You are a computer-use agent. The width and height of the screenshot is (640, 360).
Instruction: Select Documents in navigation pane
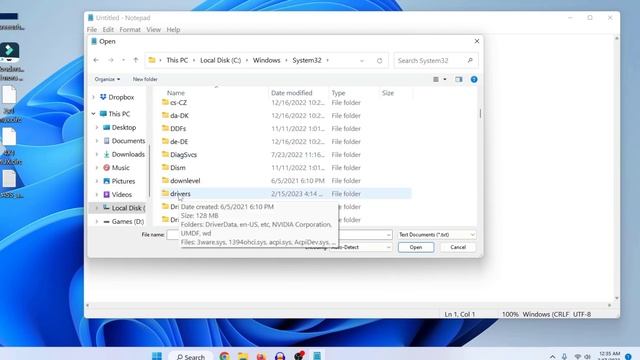pyautogui.click(x=128, y=141)
